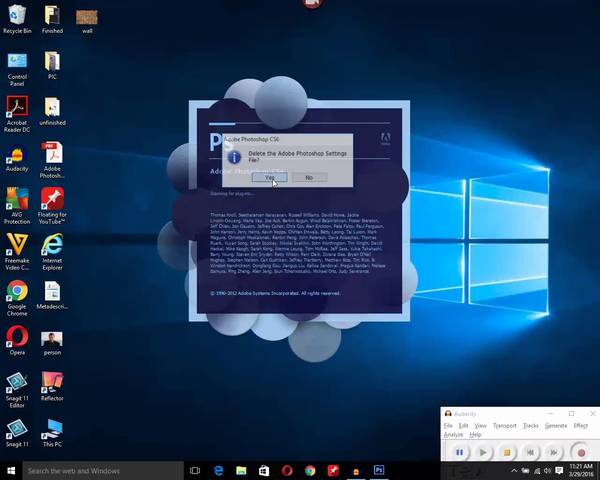Skip to end in Audacity
Image resolution: width=600 pixels, height=480 pixels.
coord(554,452)
